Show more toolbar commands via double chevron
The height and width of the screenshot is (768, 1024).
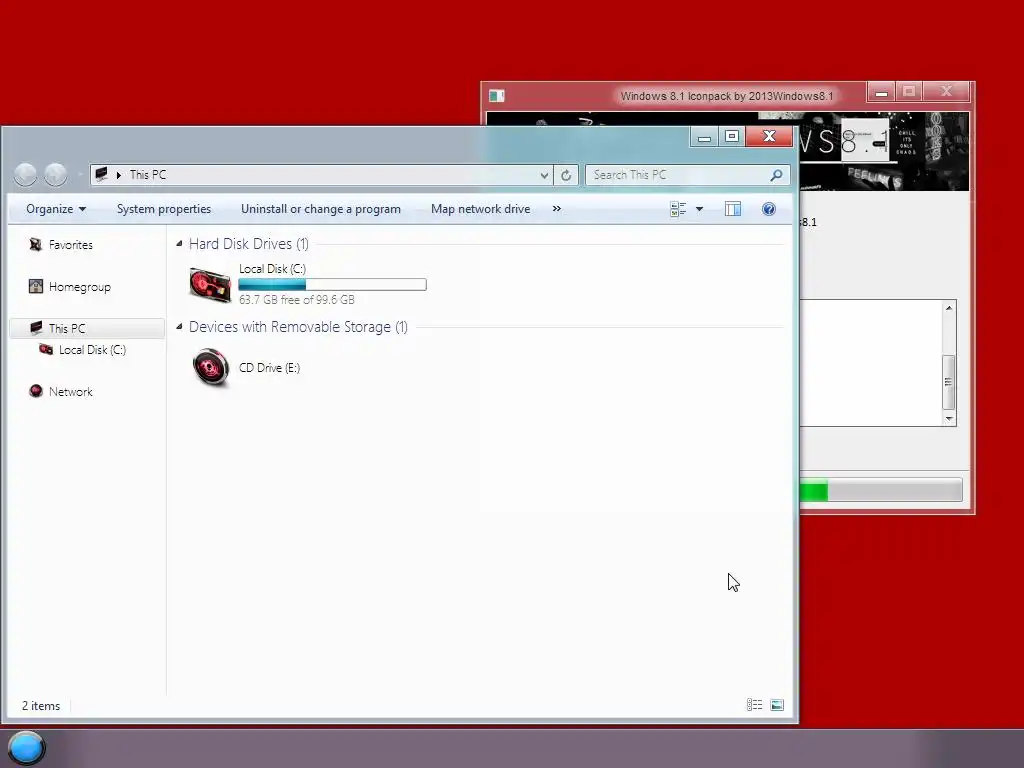tap(556, 209)
